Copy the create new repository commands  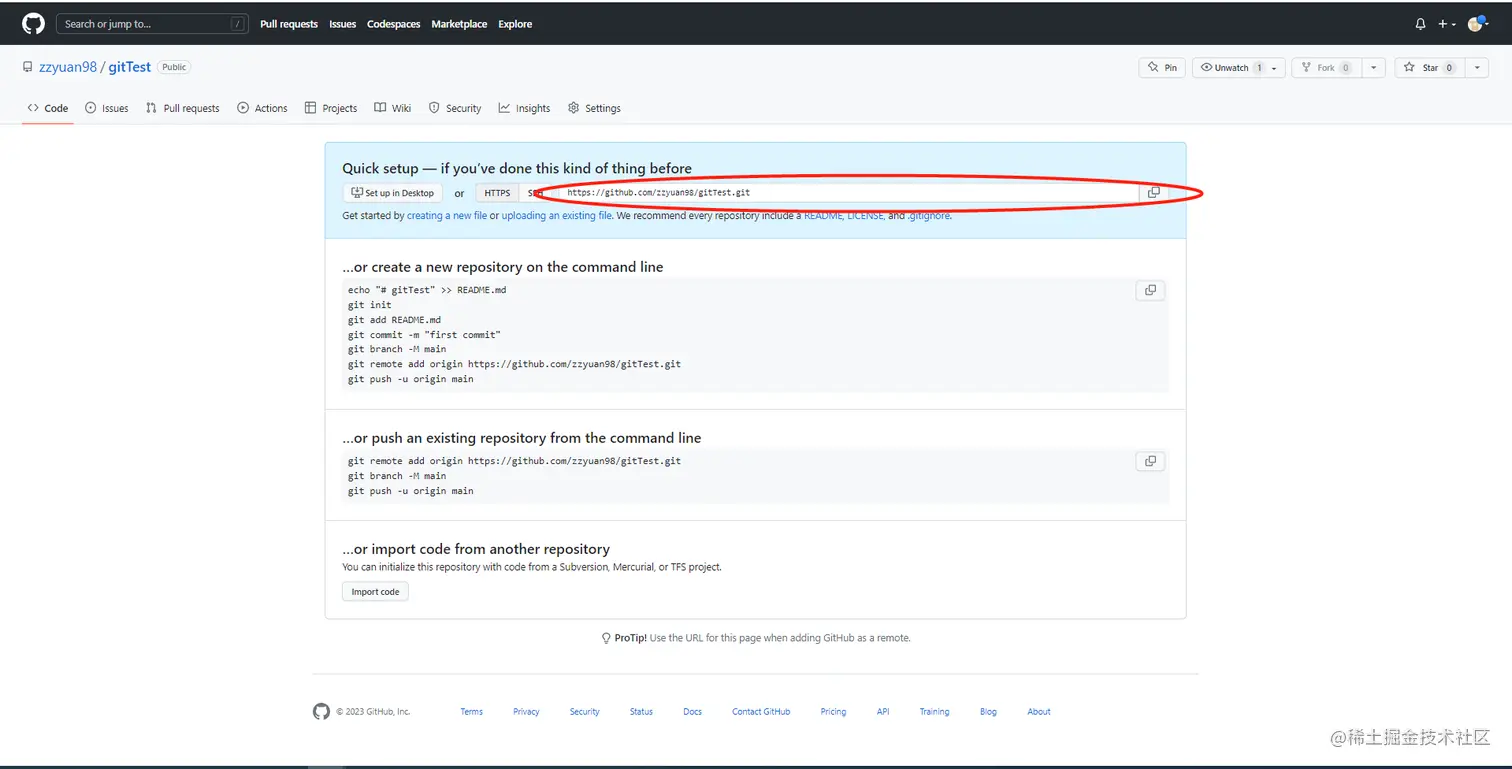(1150, 290)
